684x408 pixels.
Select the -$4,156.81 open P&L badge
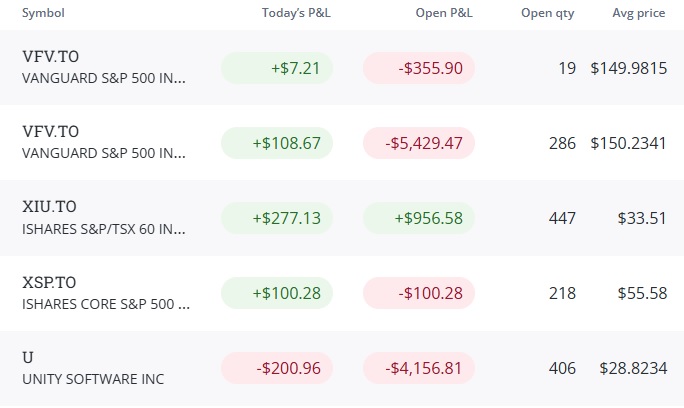pyautogui.click(x=418, y=368)
